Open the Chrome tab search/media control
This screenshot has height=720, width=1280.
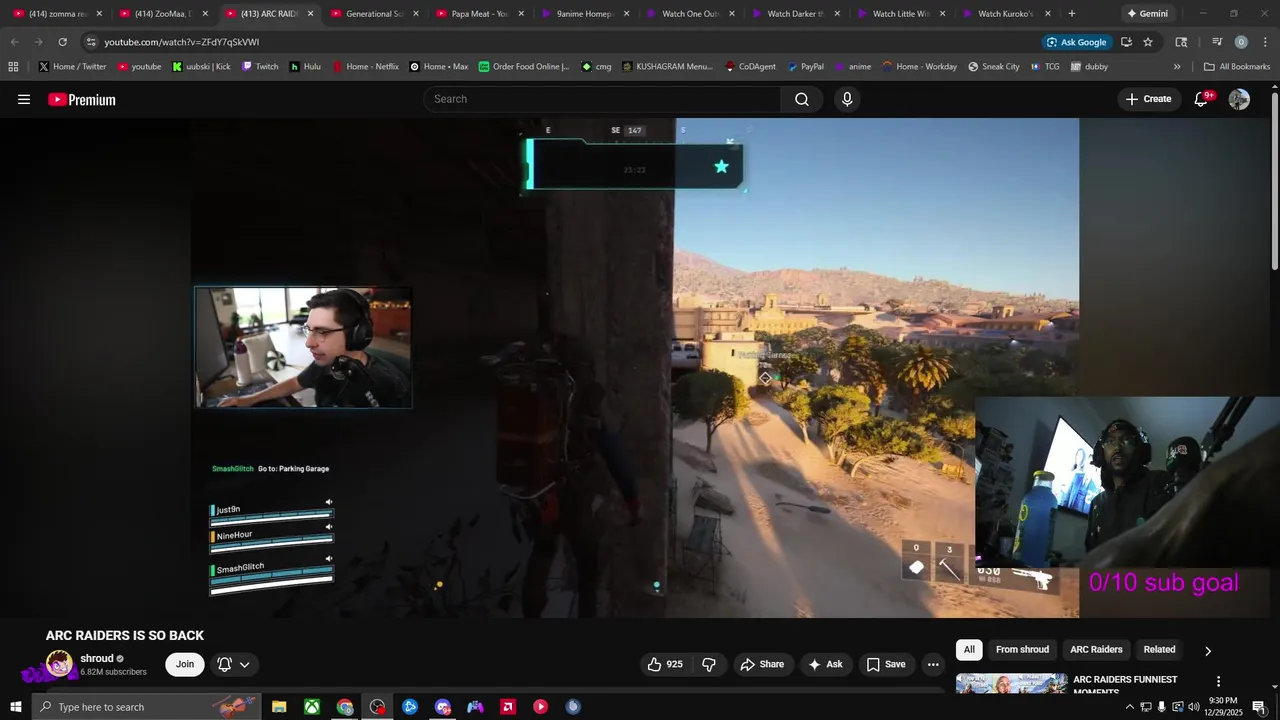tap(1217, 42)
